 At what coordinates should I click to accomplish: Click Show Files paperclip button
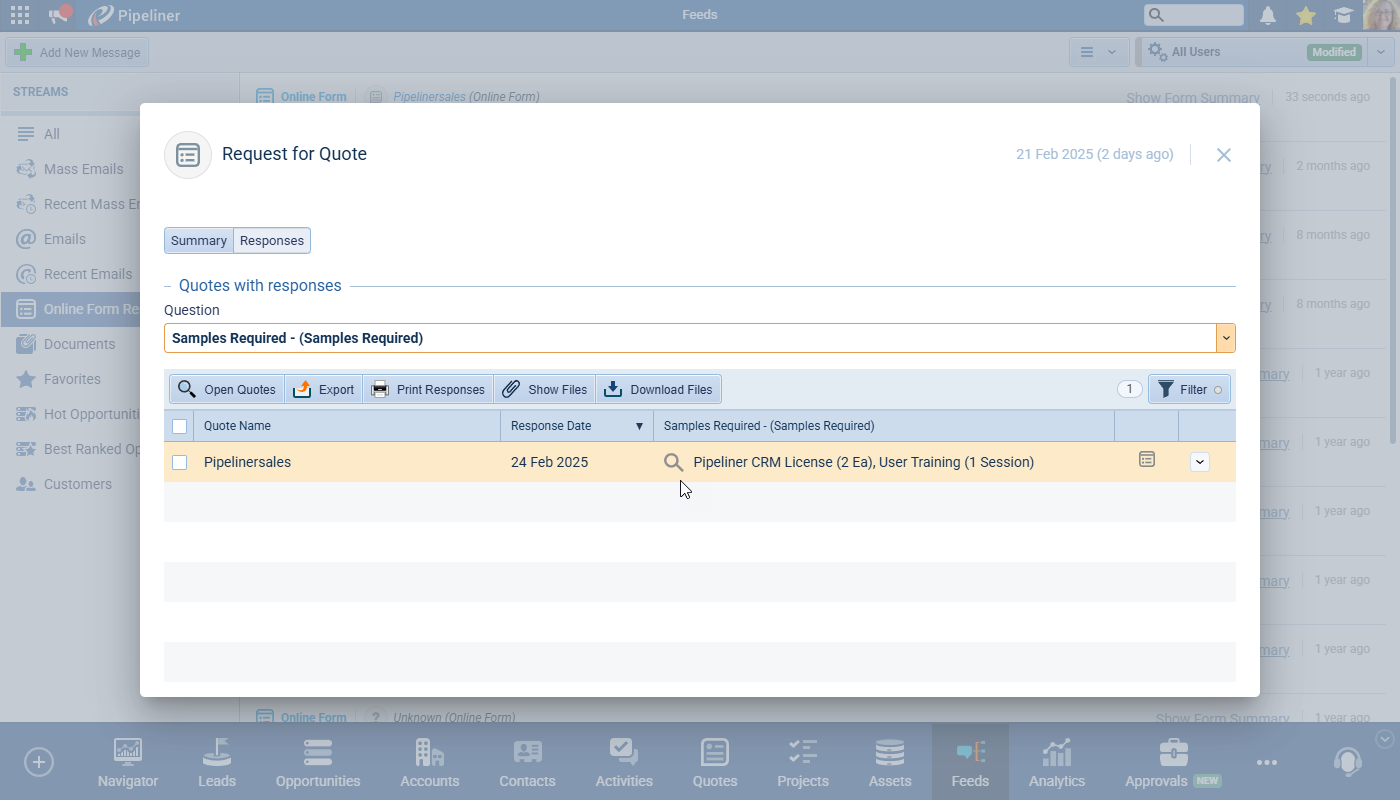point(545,390)
